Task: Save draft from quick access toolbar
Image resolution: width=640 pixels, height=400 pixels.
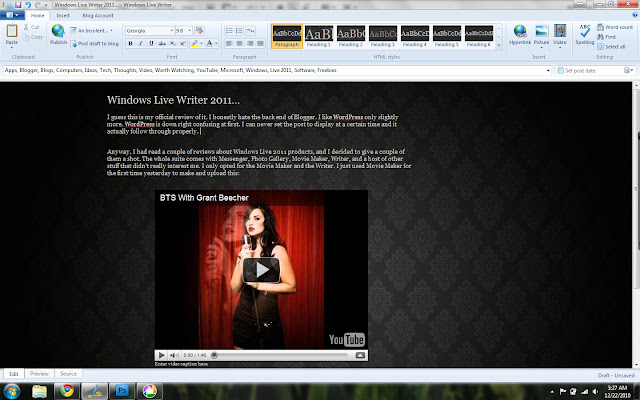Action: (x=18, y=5)
